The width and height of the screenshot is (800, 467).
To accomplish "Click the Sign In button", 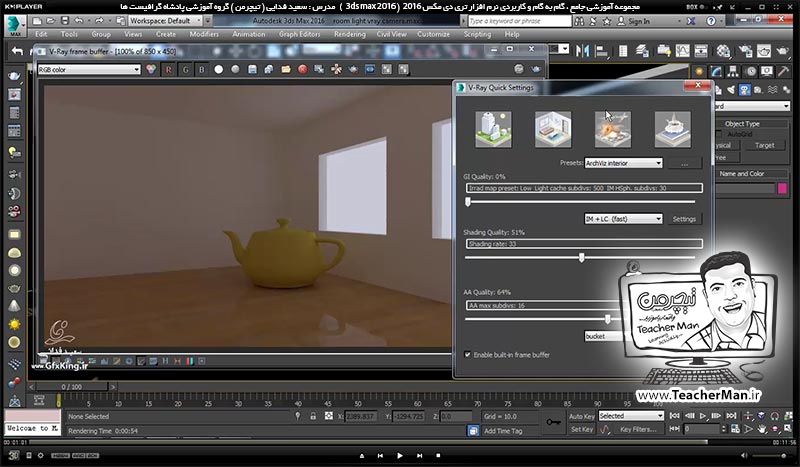I will click(x=634, y=21).
